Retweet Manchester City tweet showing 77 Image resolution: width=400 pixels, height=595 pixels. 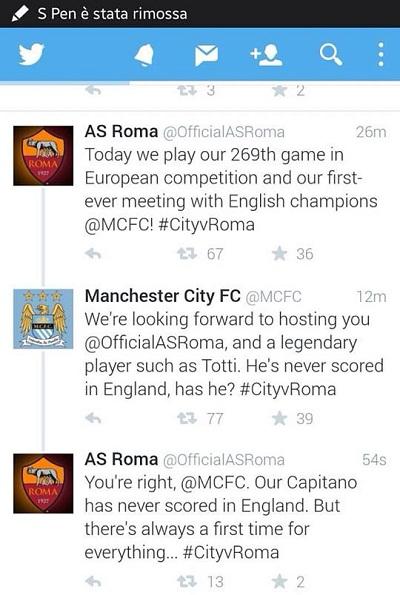187,418
